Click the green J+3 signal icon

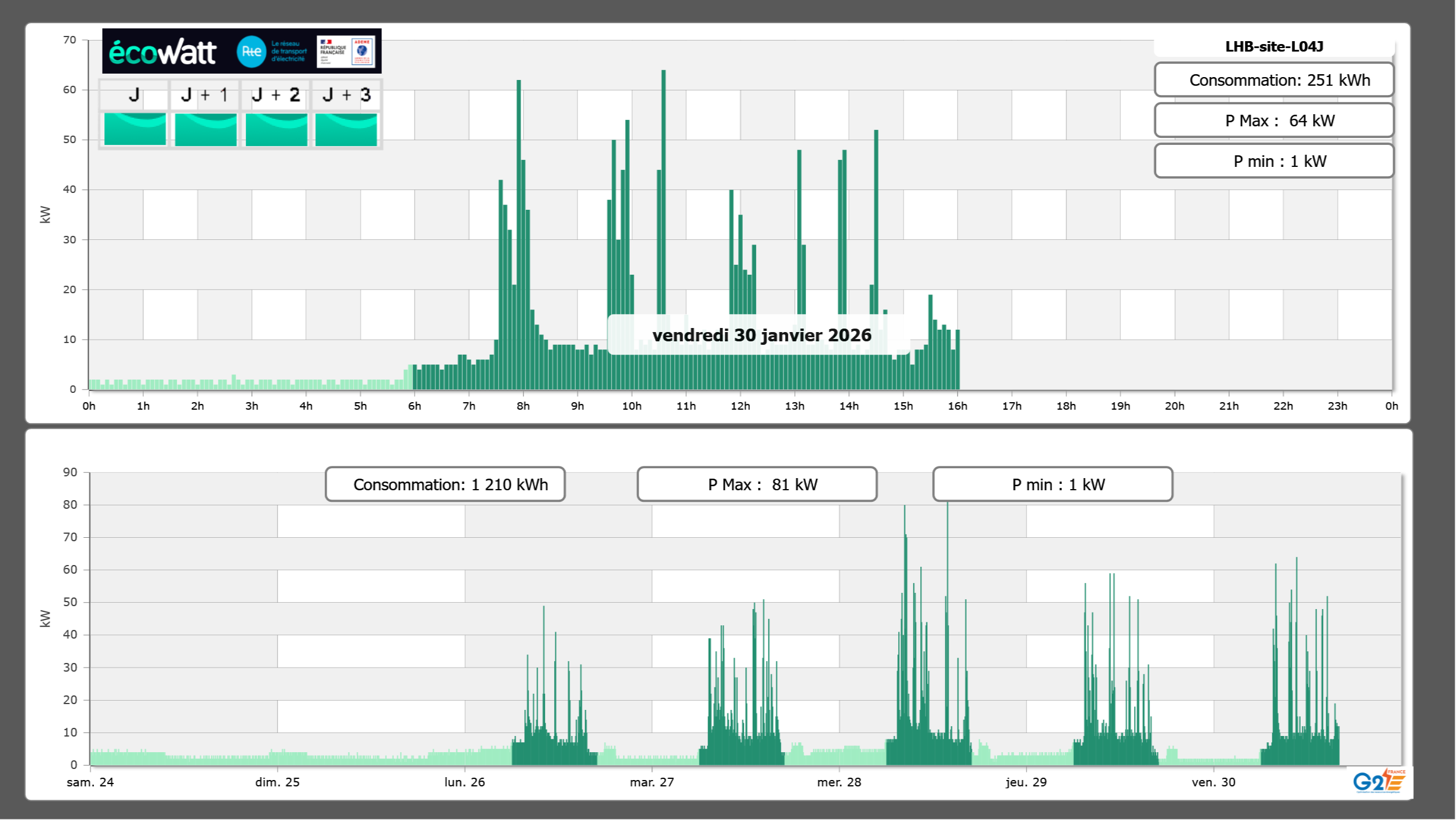(346, 129)
